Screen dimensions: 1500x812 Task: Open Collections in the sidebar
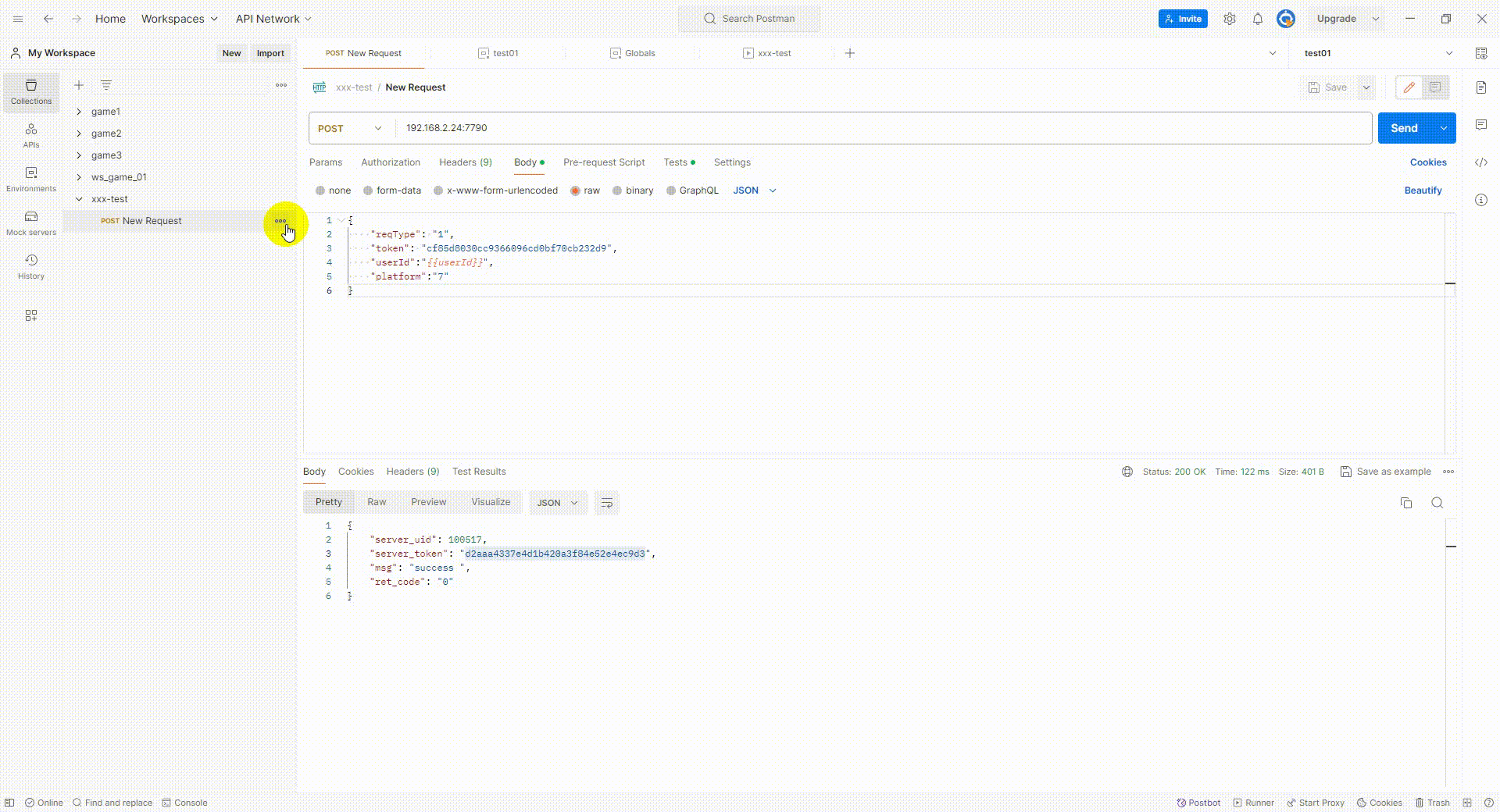click(x=31, y=92)
